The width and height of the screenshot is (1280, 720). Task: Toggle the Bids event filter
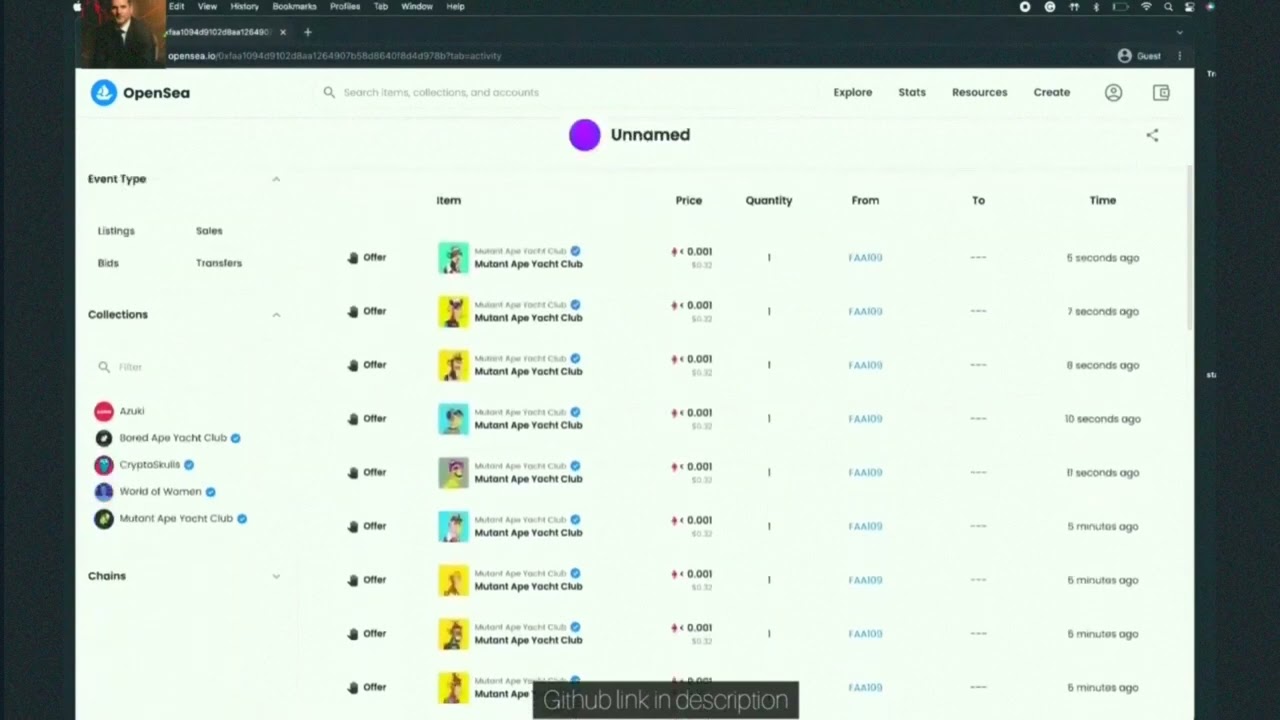[108, 263]
